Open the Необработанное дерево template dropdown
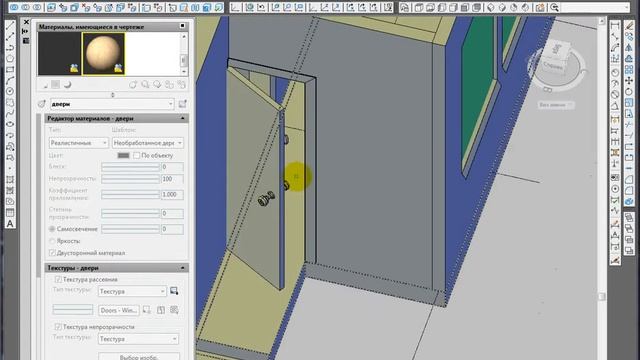The width and height of the screenshot is (640, 360). pyautogui.click(x=180, y=143)
